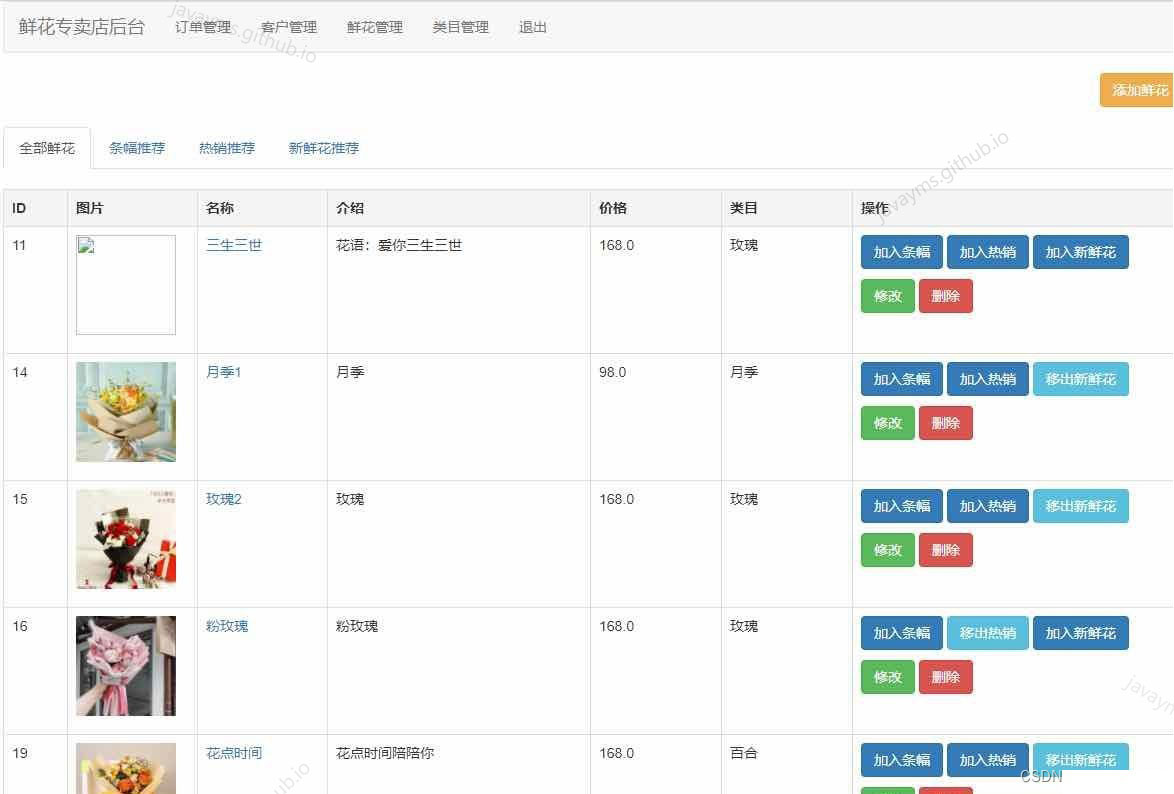The width and height of the screenshot is (1174, 794).
Task: Click 删除 on the 粉玫瑰 row
Action: (945, 676)
